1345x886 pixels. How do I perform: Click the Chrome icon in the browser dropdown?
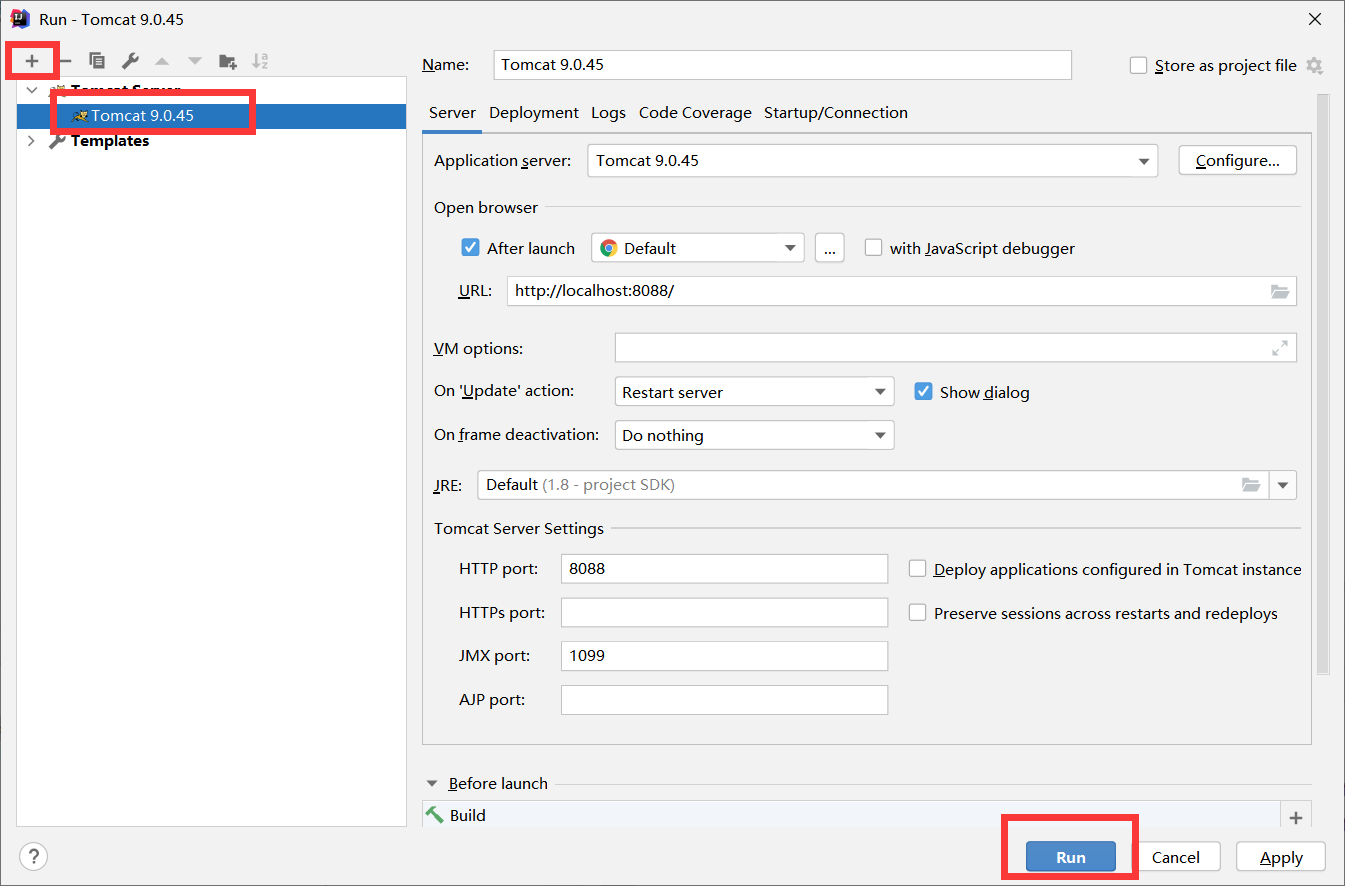click(x=609, y=248)
